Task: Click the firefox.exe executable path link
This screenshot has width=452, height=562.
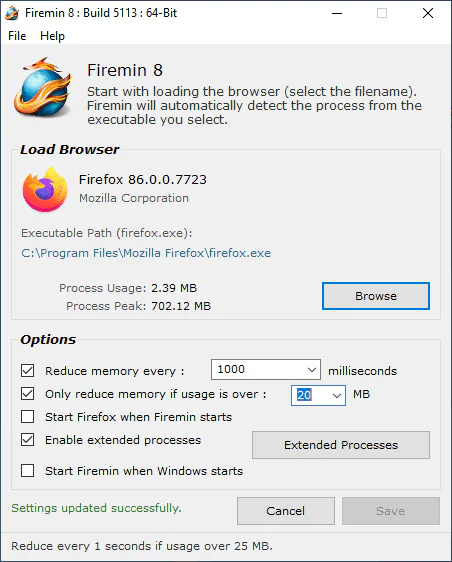Action: 146,253
